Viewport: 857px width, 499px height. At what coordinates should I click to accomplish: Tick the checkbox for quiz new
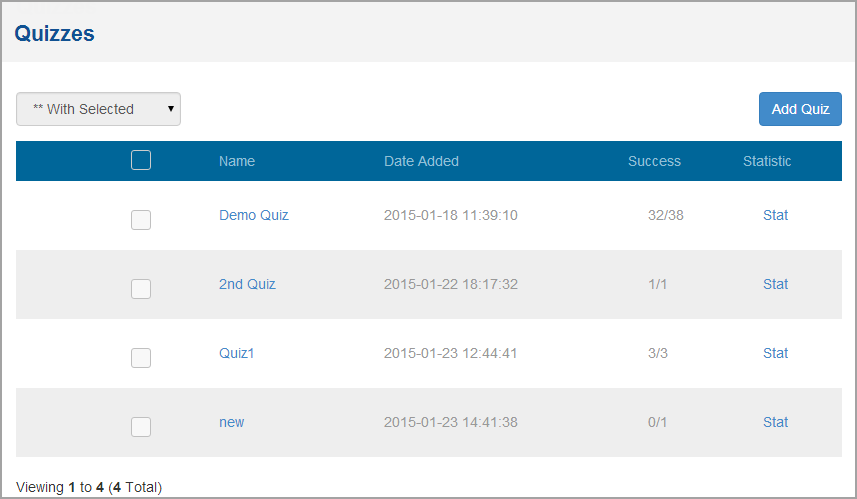click(141, 427)
